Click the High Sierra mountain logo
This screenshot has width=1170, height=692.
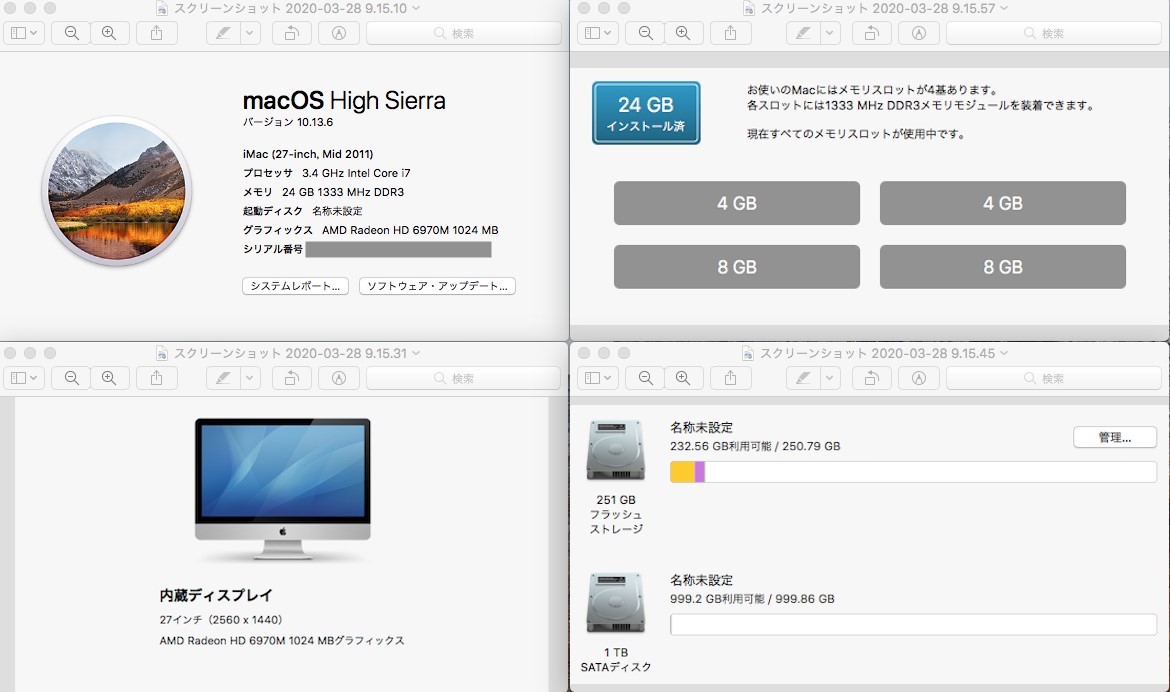[x=116, y=191]
